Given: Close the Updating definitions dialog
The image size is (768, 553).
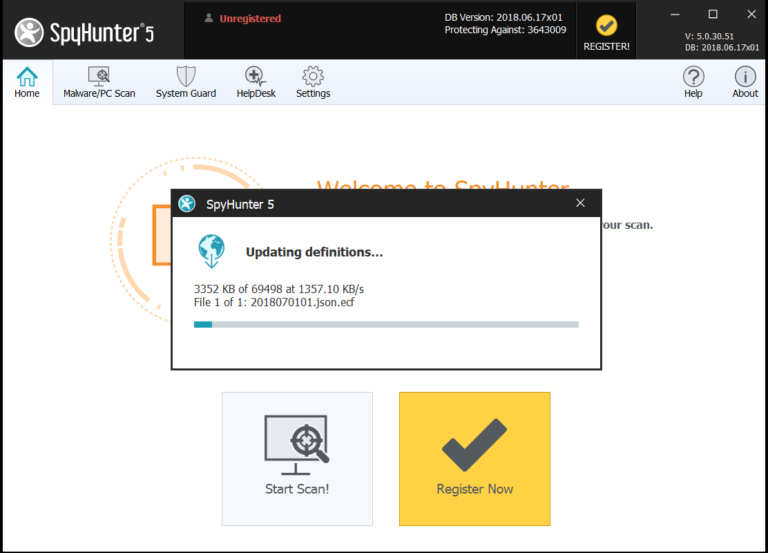Looking at the screenshot, I should [x=580, y=203].
